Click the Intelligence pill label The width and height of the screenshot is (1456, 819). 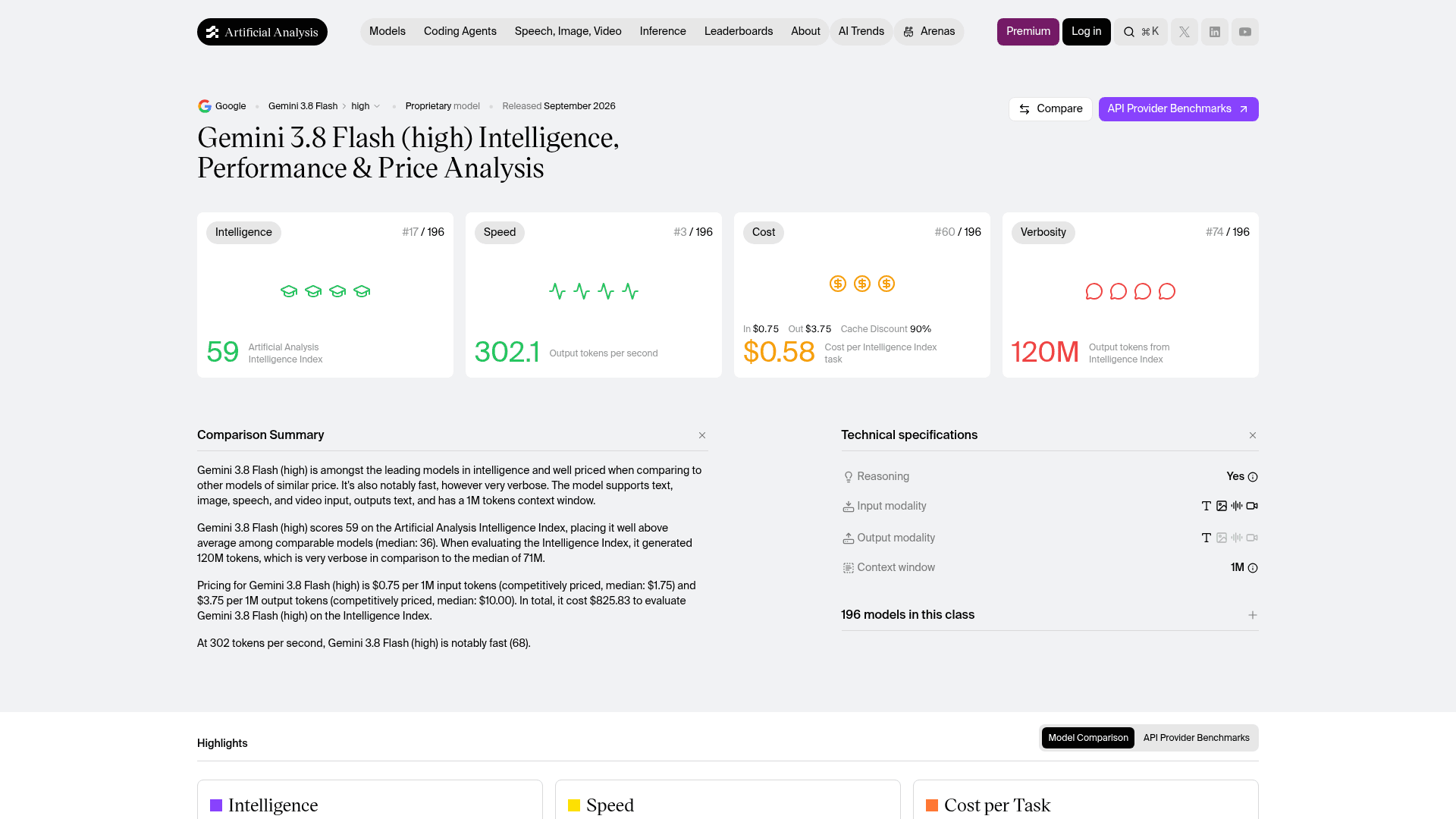tap(243, 233)
